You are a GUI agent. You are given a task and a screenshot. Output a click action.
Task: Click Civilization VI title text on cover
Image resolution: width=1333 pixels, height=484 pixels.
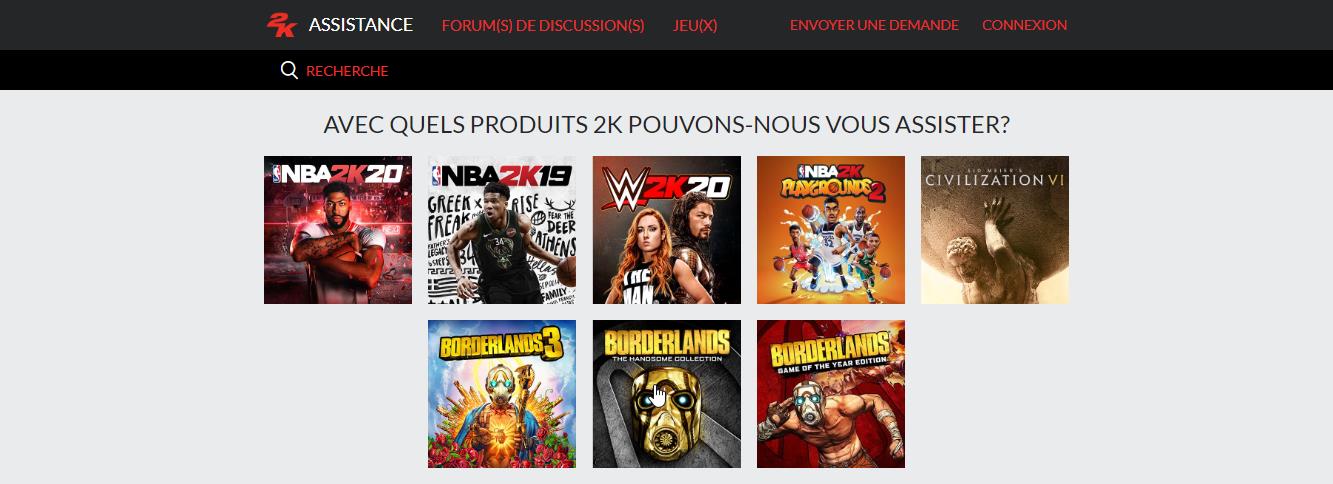coord(995,179)
